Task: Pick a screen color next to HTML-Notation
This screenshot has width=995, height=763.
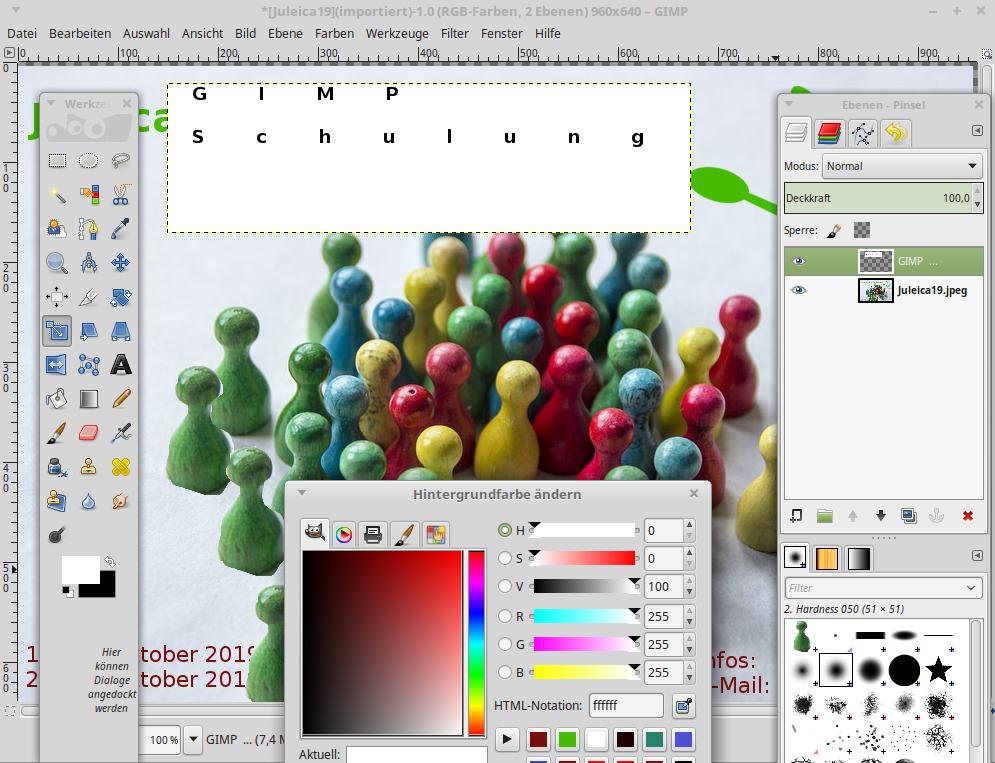Action: (x=683, y=706)
